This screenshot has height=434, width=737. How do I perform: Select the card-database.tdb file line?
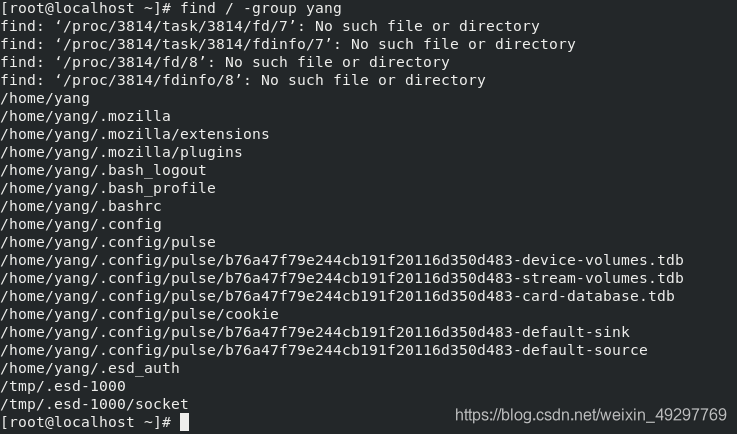pos(337,296)
